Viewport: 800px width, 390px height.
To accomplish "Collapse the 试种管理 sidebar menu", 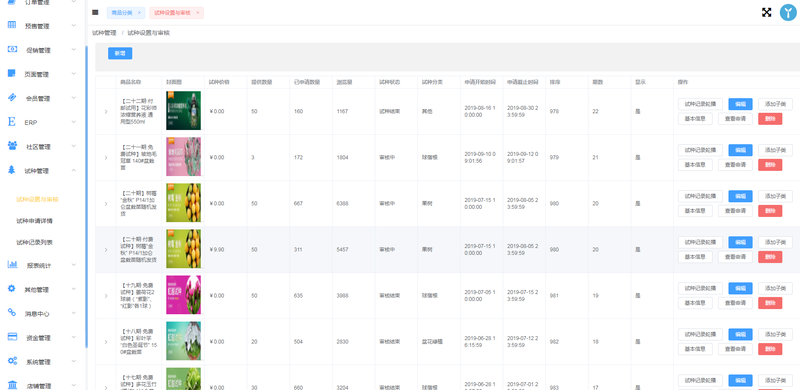I will coord(74,170).
